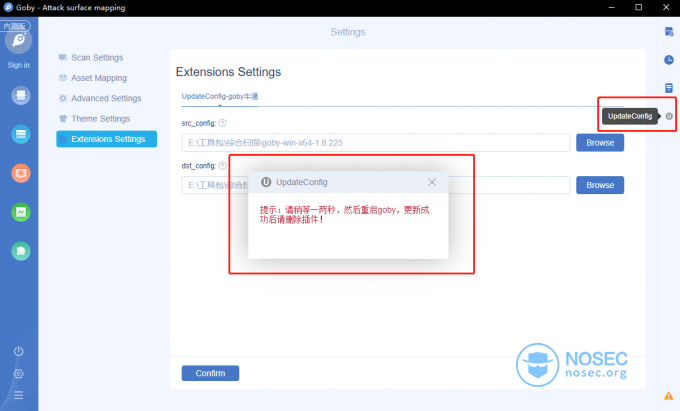Click the clock history icon in right toolbar

point(669,60)
